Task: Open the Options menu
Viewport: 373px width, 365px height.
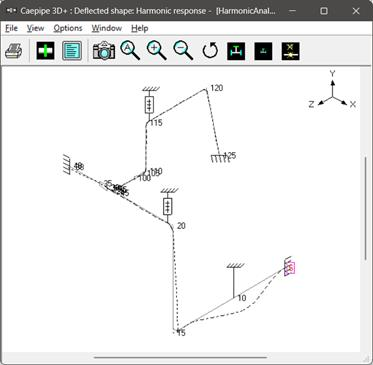Action: [68, 28]
